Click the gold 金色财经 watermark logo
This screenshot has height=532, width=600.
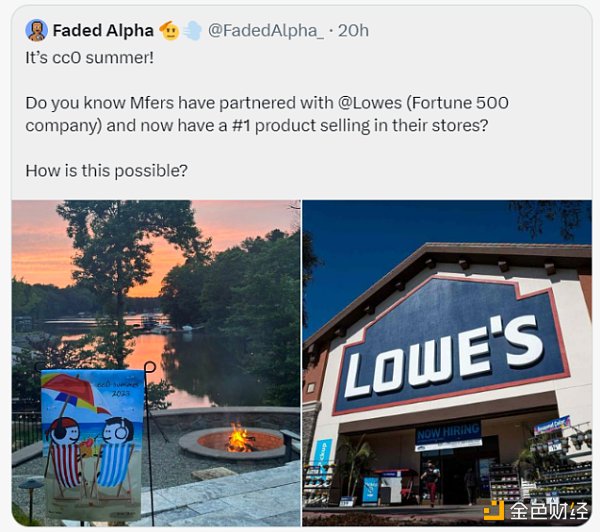pyautogui.click(x=493, y=510)
